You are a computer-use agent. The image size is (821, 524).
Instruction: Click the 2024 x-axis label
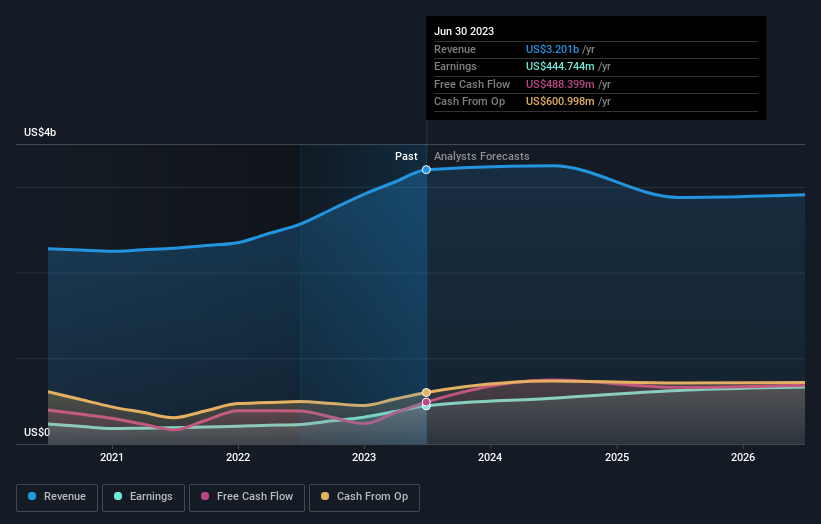490,458
